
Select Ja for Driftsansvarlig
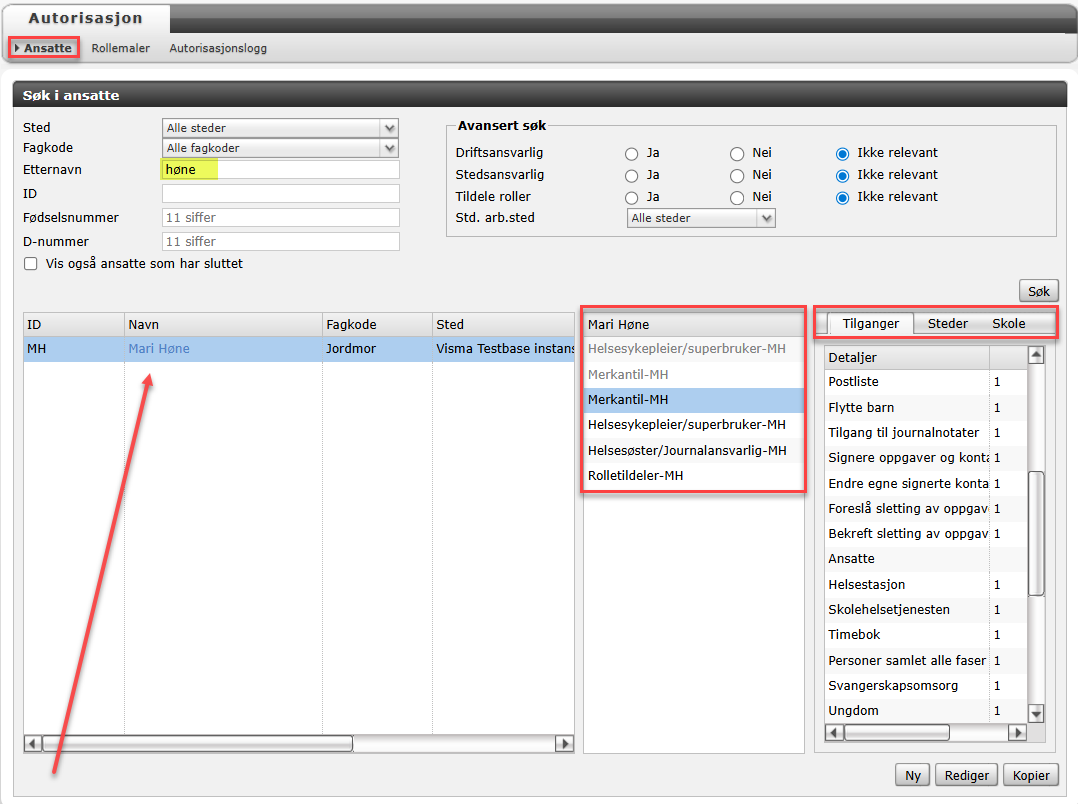click(x=631, y=154)
